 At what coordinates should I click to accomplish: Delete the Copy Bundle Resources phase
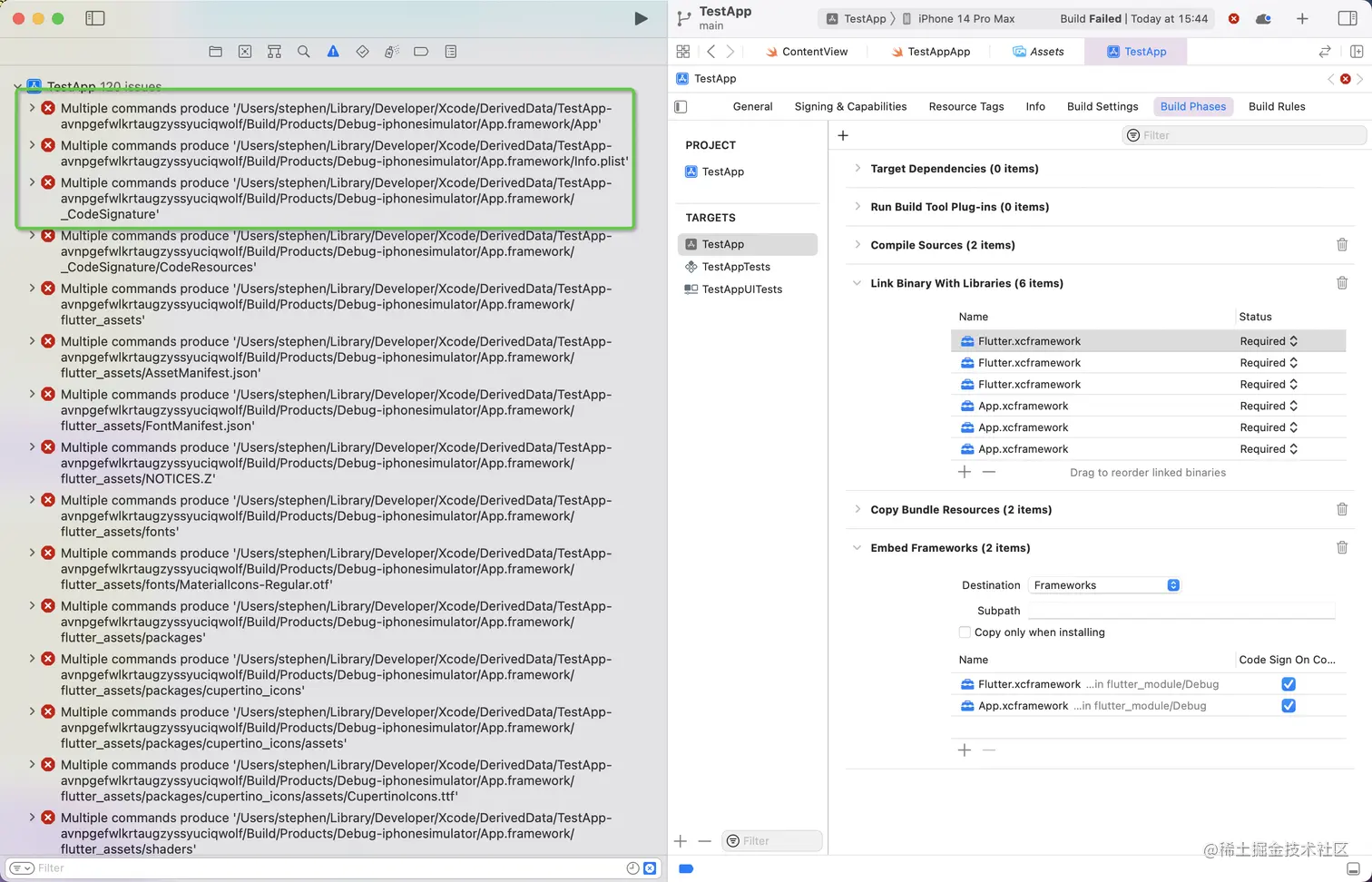(1342, 509)
